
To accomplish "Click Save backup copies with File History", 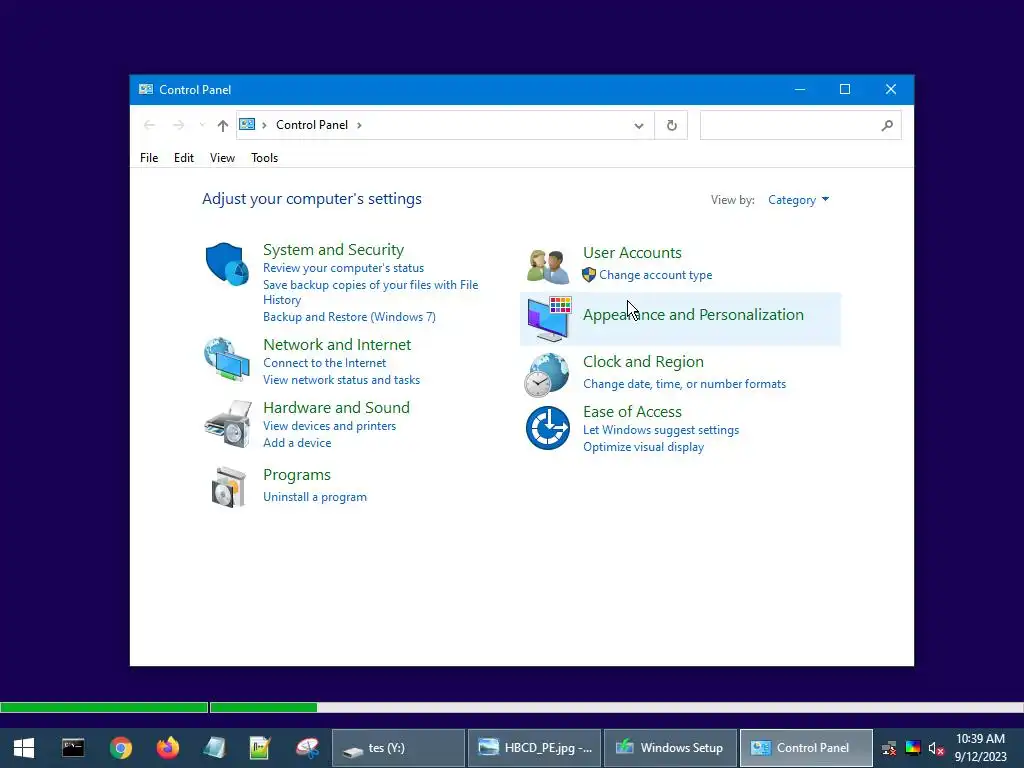I will coord(370,292).
